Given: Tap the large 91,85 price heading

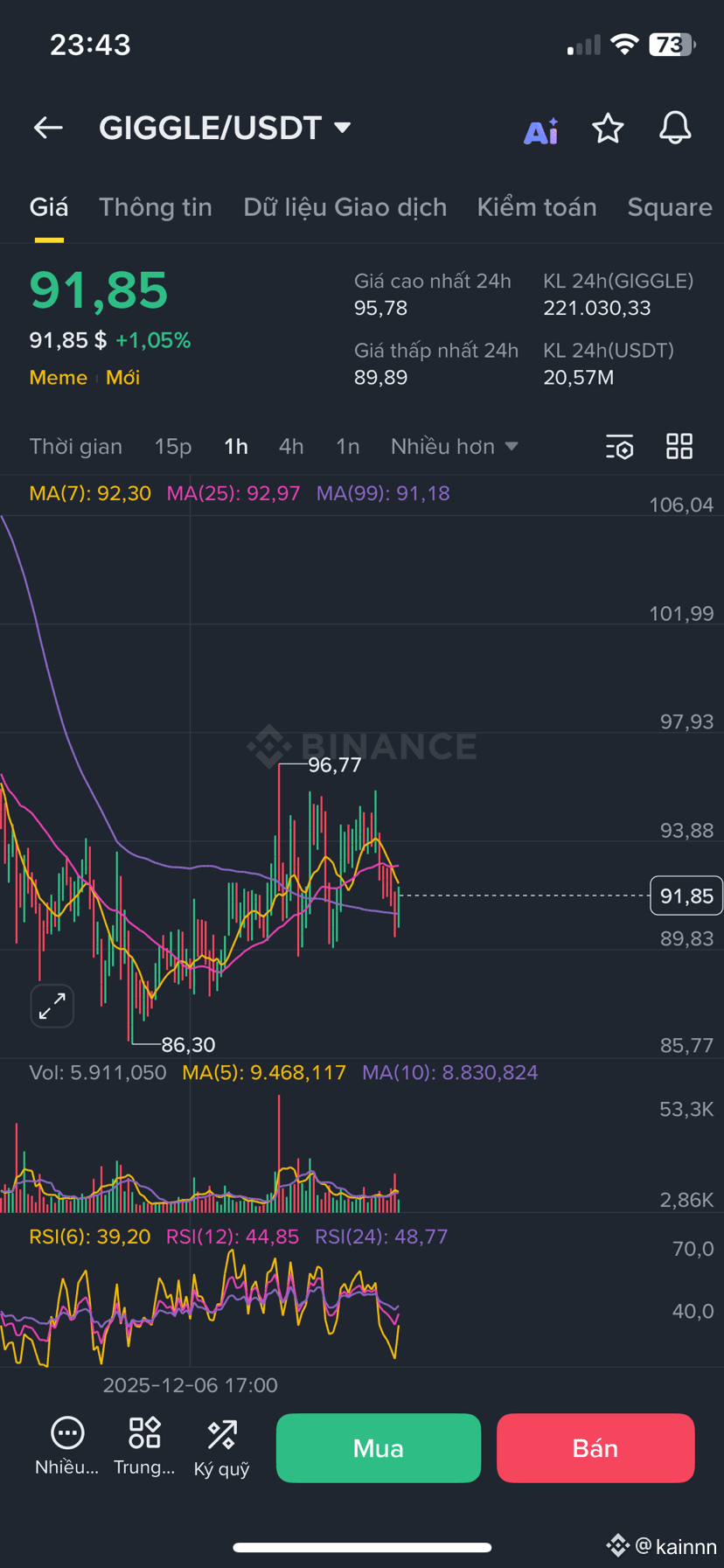Looking at the screenshot, I should 99,290.
